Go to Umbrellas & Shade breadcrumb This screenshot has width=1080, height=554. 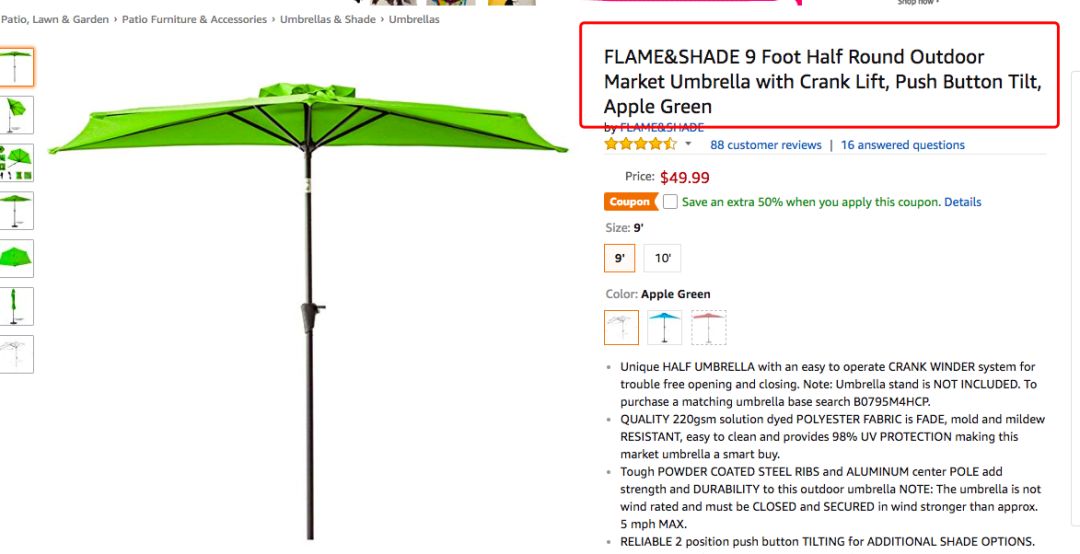click(x=327, y=19)
